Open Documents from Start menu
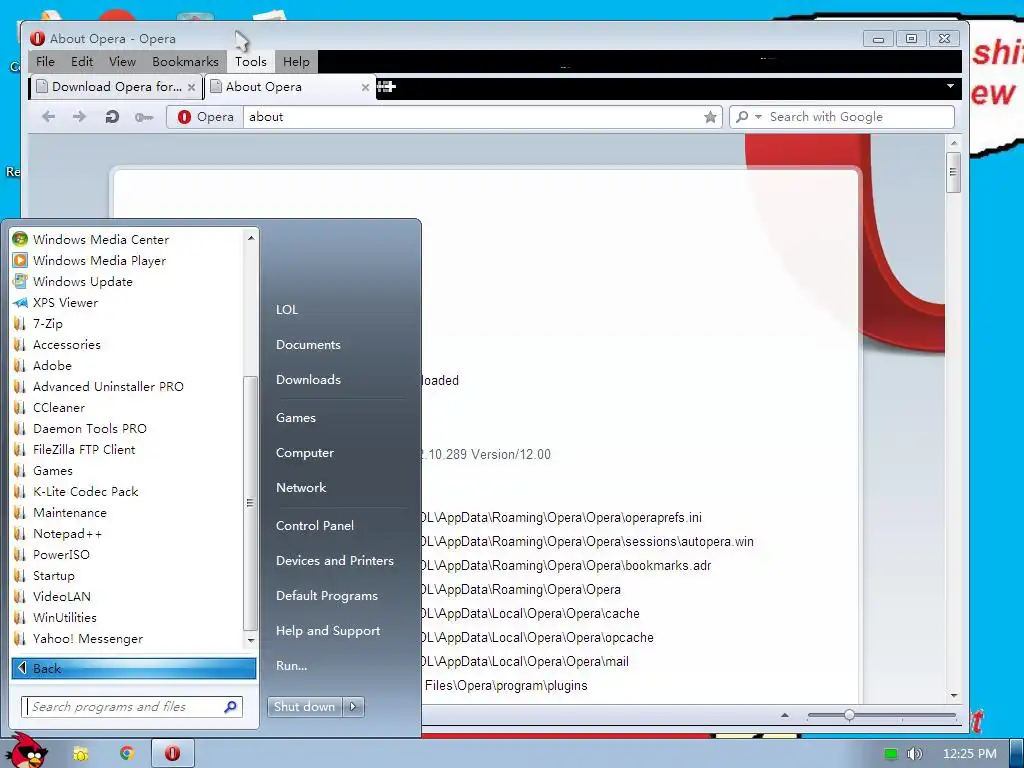The height and width of the screenshot is (768, 1024). tap(308, 345)
